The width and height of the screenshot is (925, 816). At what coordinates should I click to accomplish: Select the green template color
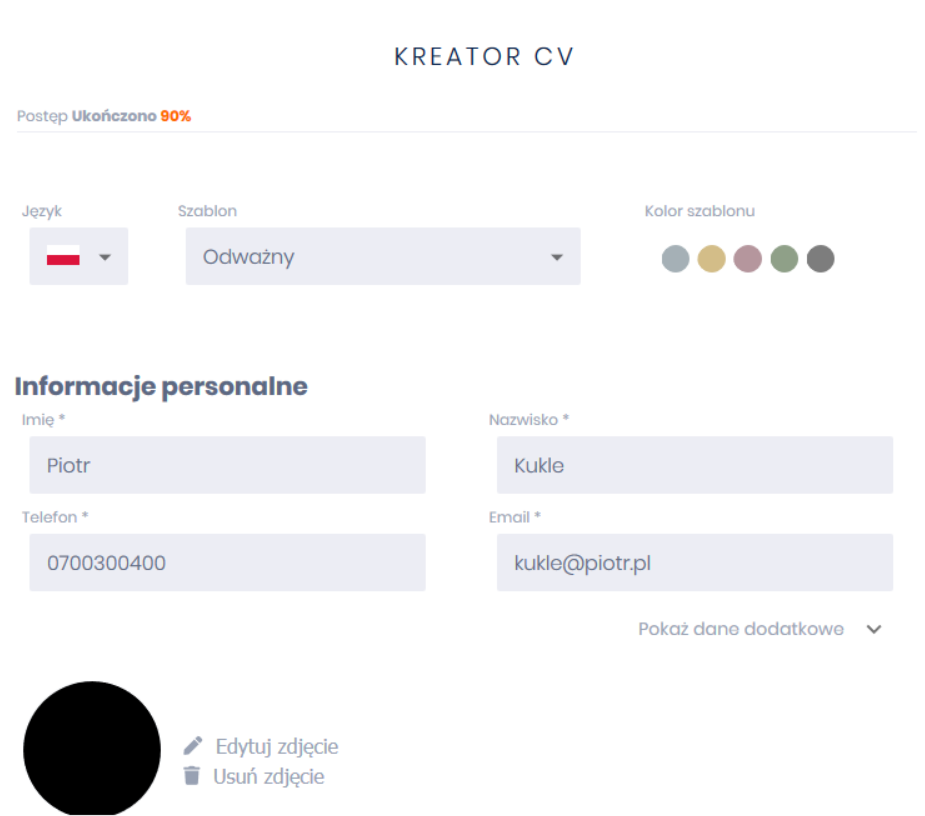[x=784, y=259]
